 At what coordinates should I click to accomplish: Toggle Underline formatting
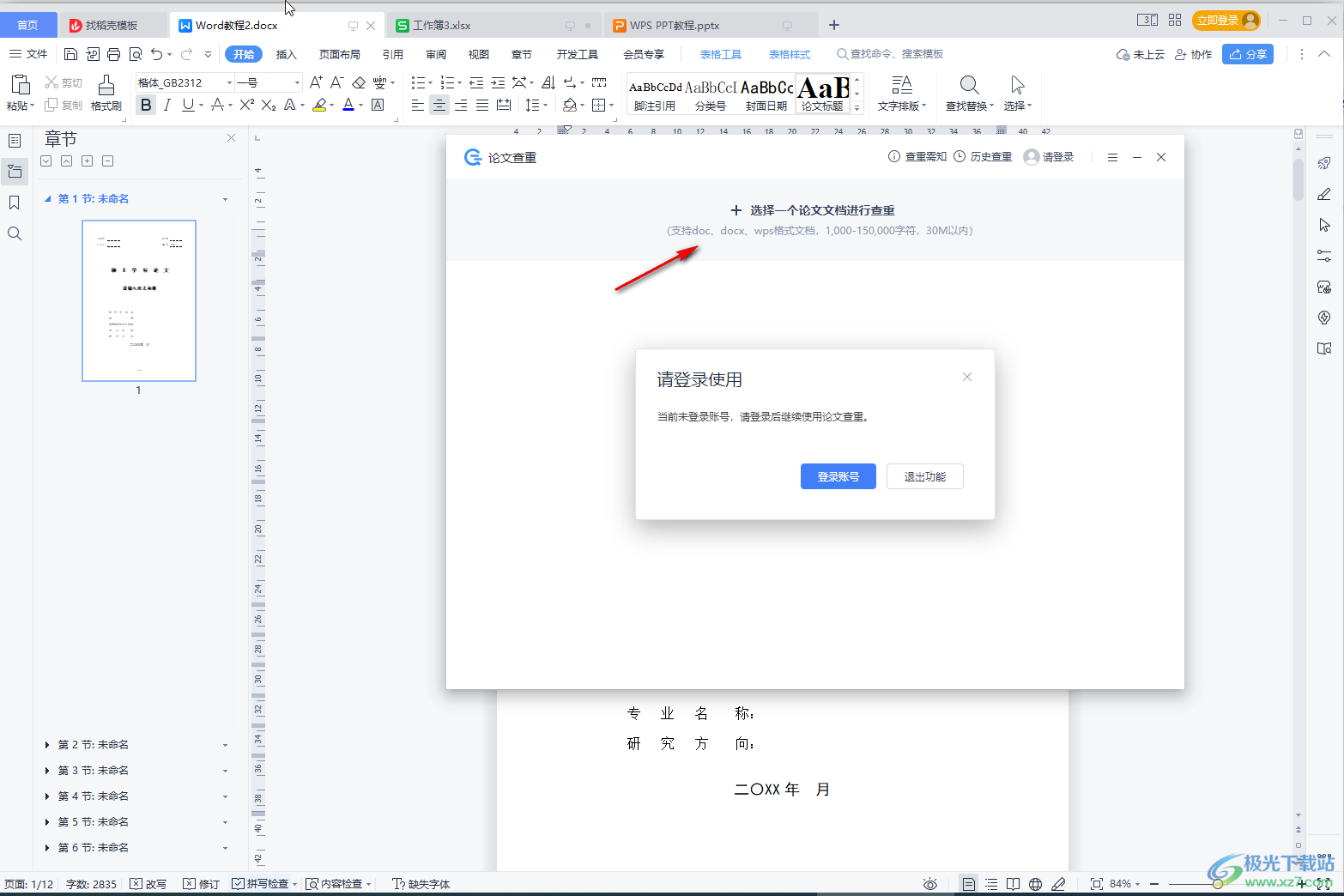[x=188, y=105]
